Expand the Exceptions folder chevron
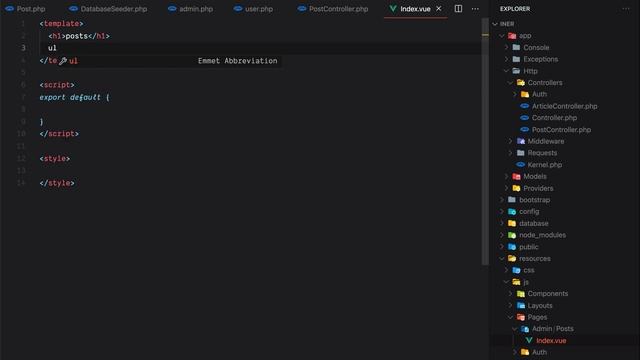This screenshot has width=640, height=360. pos(506,59)
